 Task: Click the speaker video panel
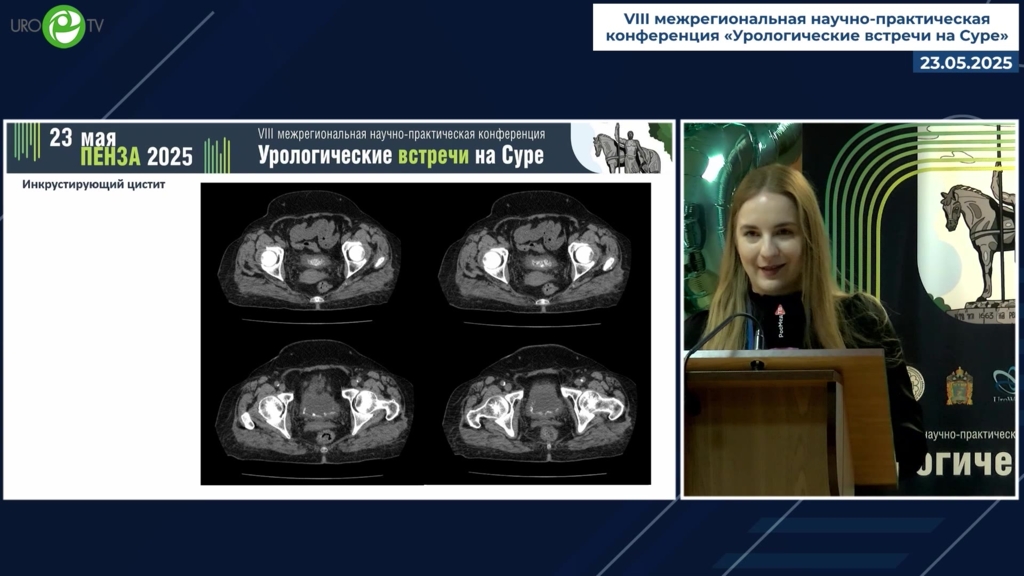pos(849,309)
